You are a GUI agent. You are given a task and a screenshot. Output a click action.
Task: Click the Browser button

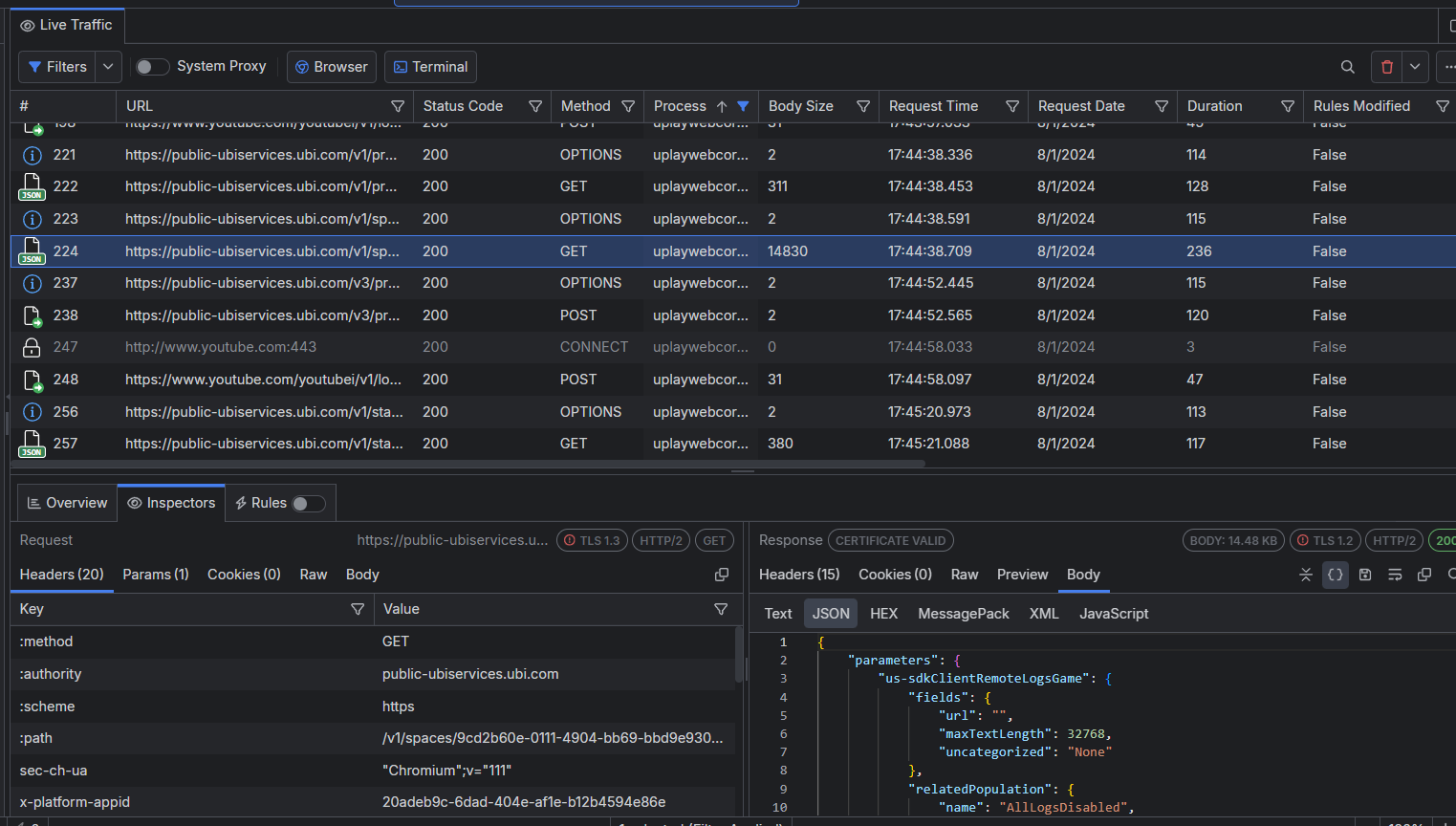(x=331, y=67)
